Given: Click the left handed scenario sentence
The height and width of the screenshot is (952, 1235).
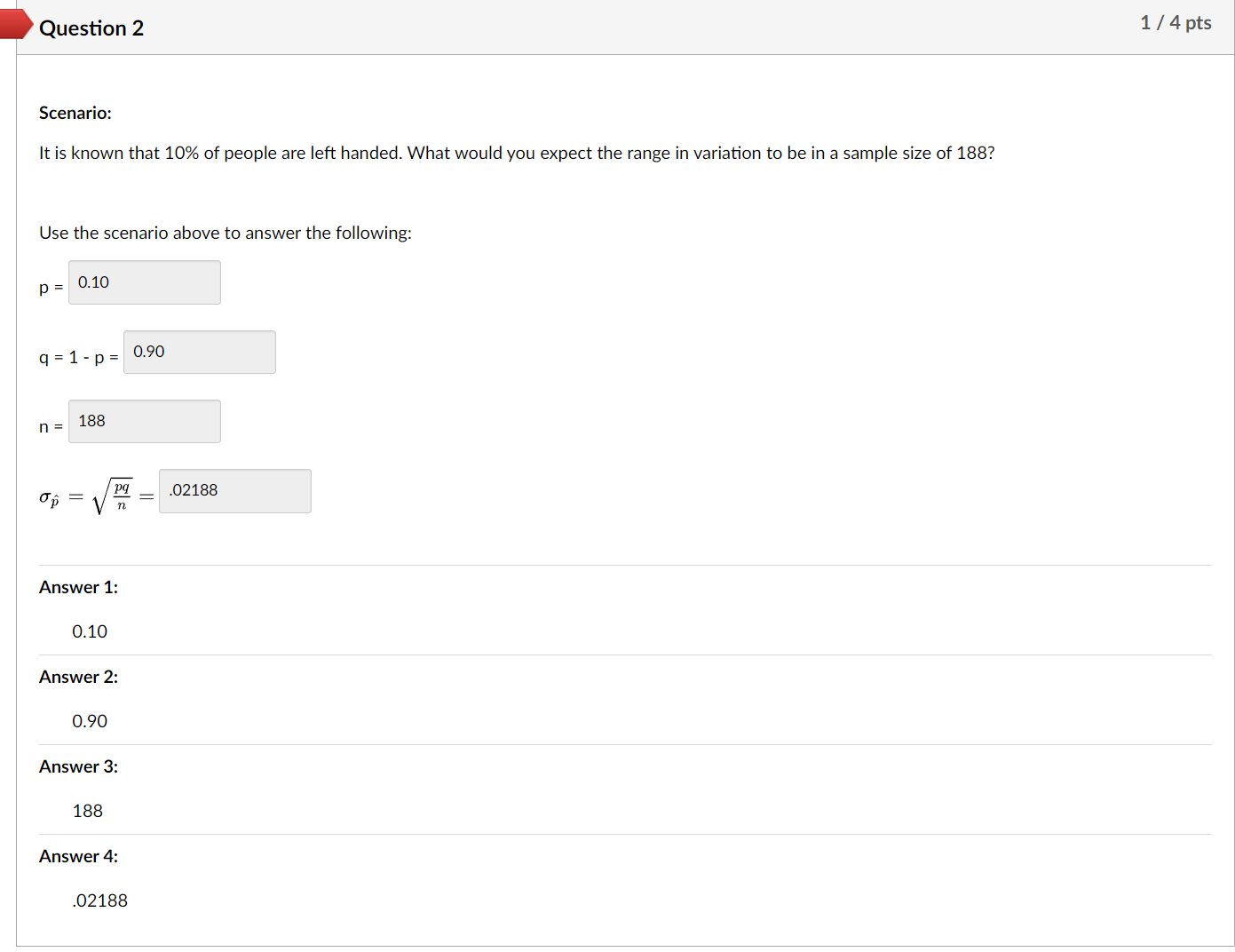Looking at the screenshot, I should tap(517, 153).
